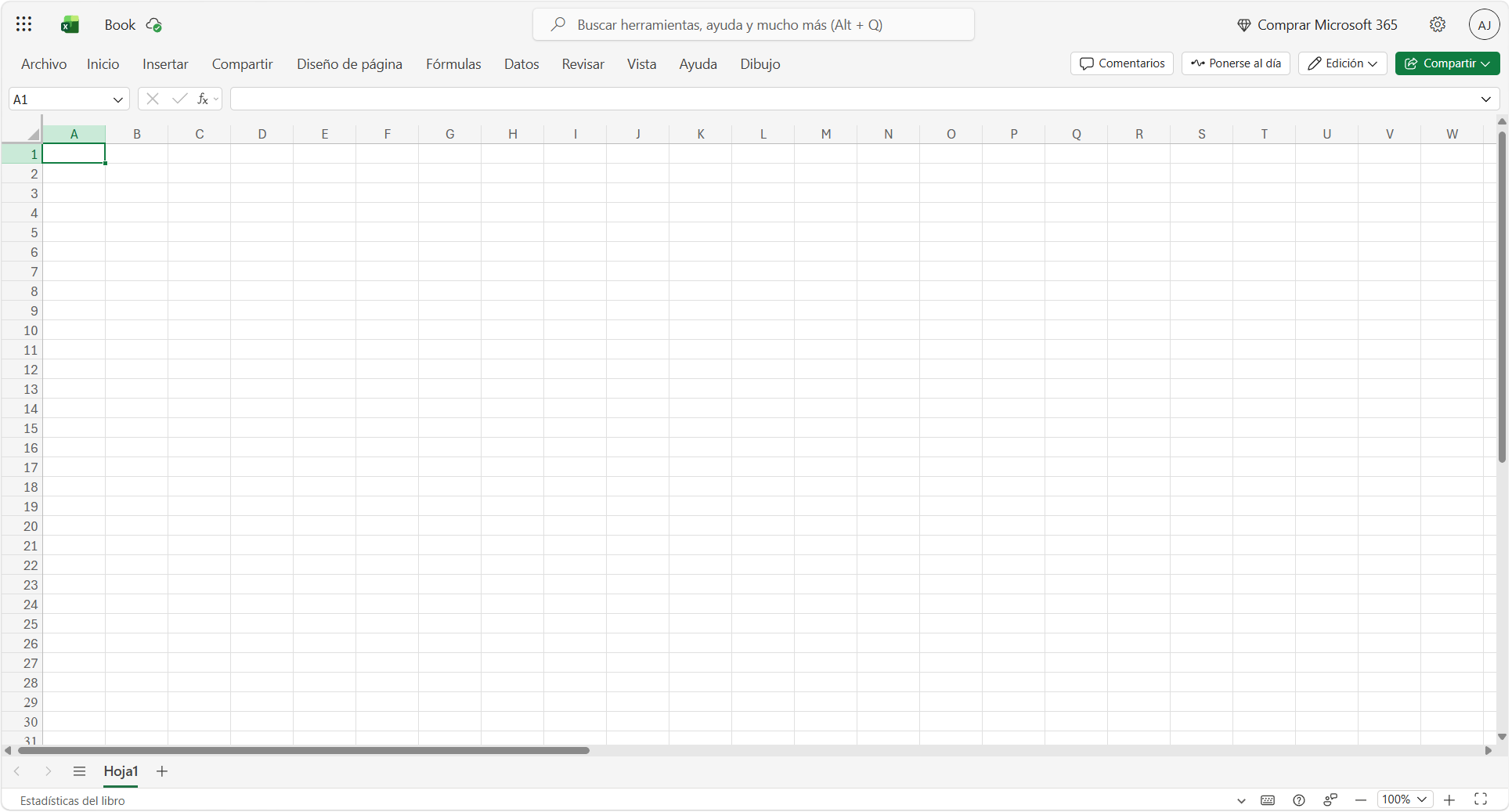The image size is (1512, 812).
Task: Expand the formula bar
Action: [1485, 99]
